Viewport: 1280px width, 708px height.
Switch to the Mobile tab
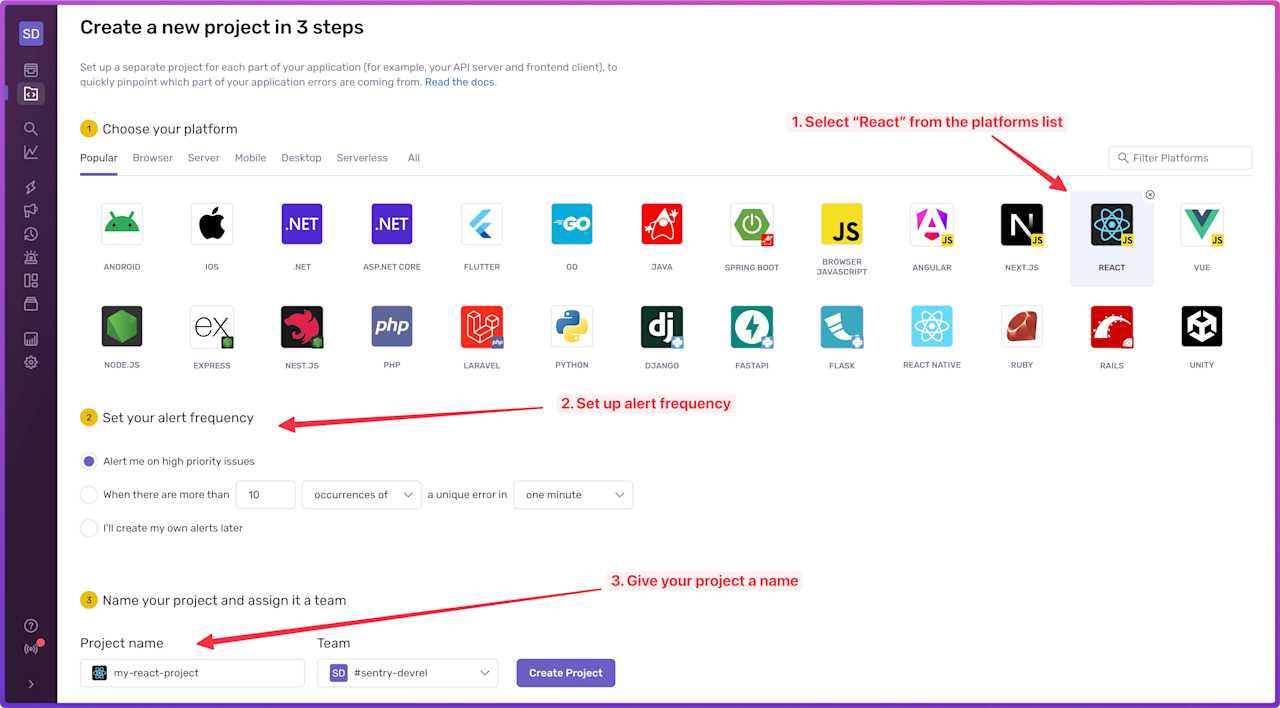click(250, 158)
